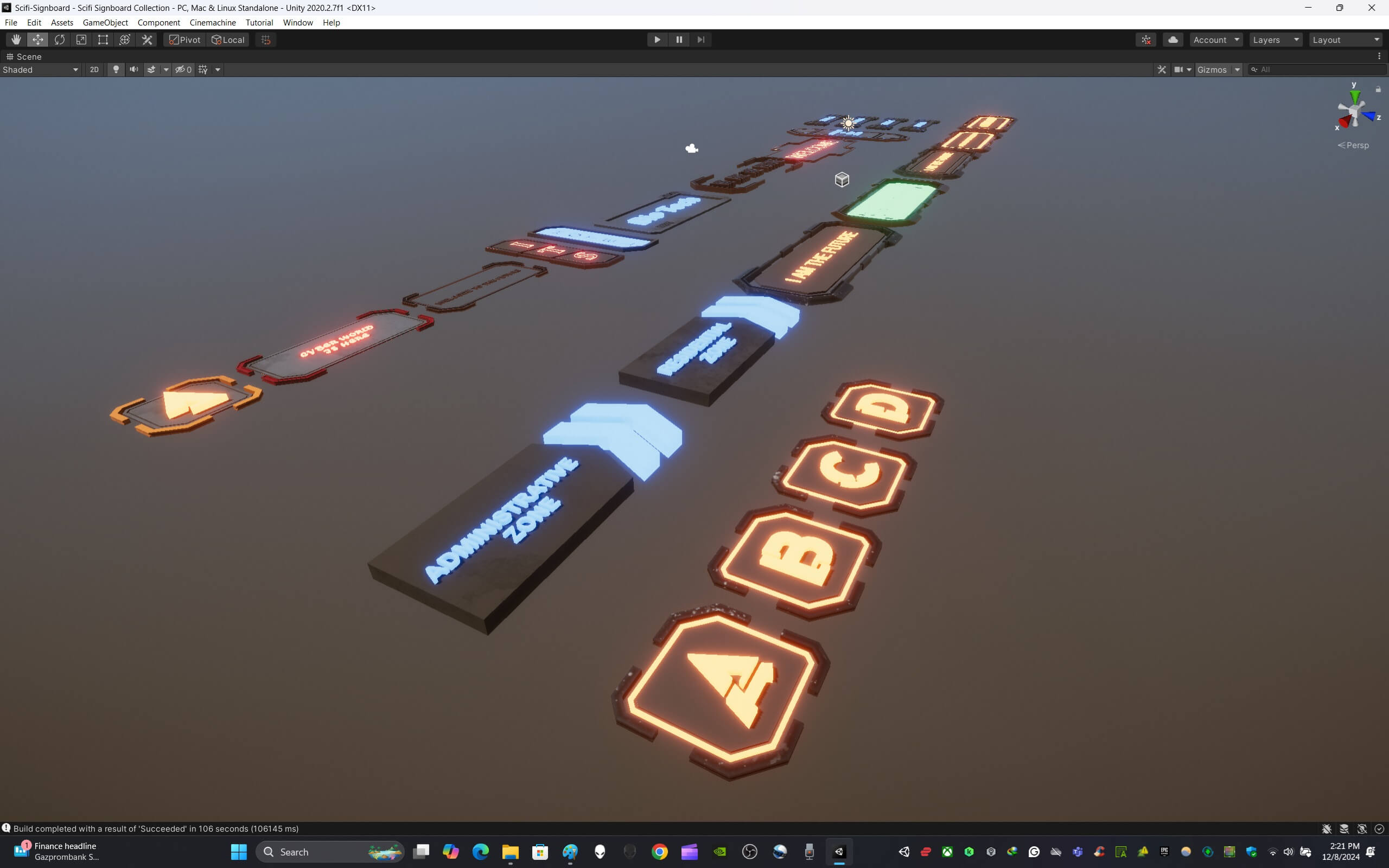
Task: Toggle scene lighting bulb
Action: [116, 69]
